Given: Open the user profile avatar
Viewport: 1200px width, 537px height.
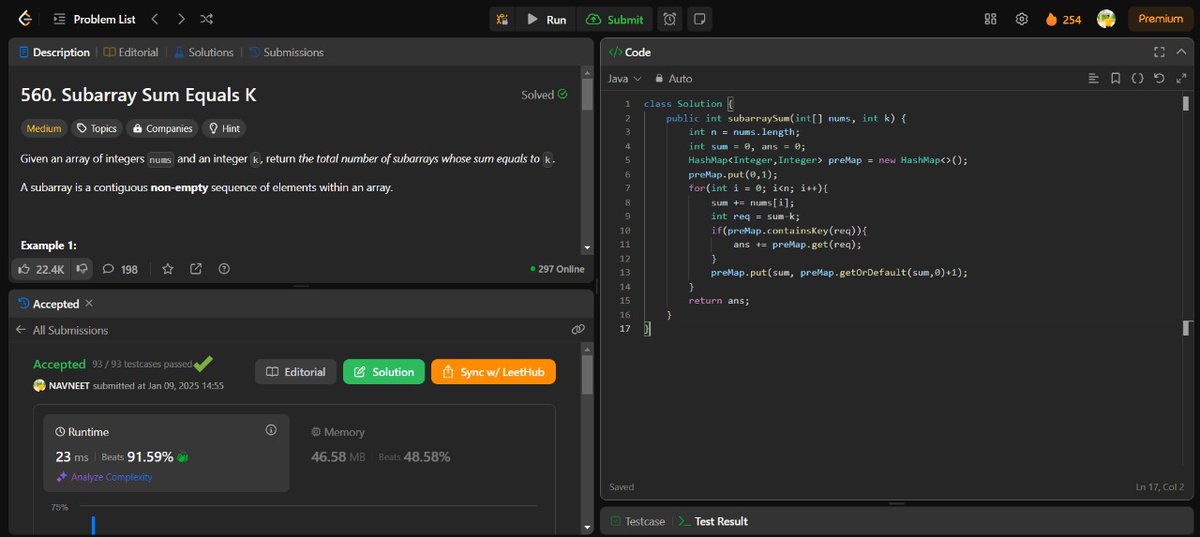Looking at the screenshot, I should [x=1106, y=19].
